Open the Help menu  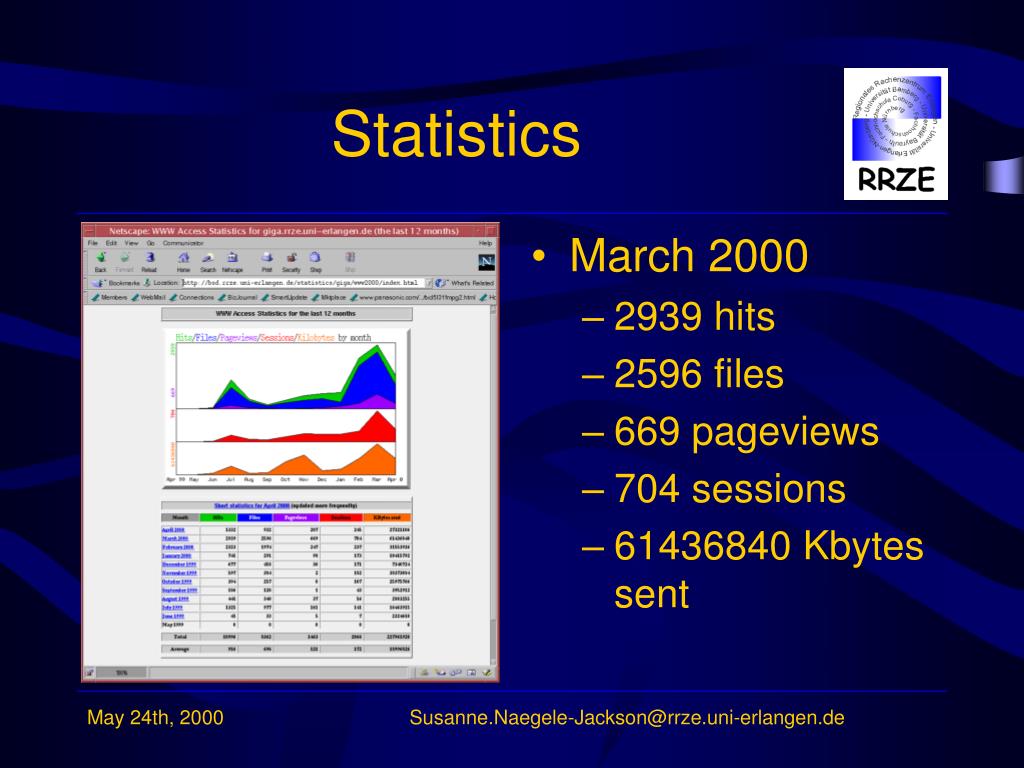[485, 243]
